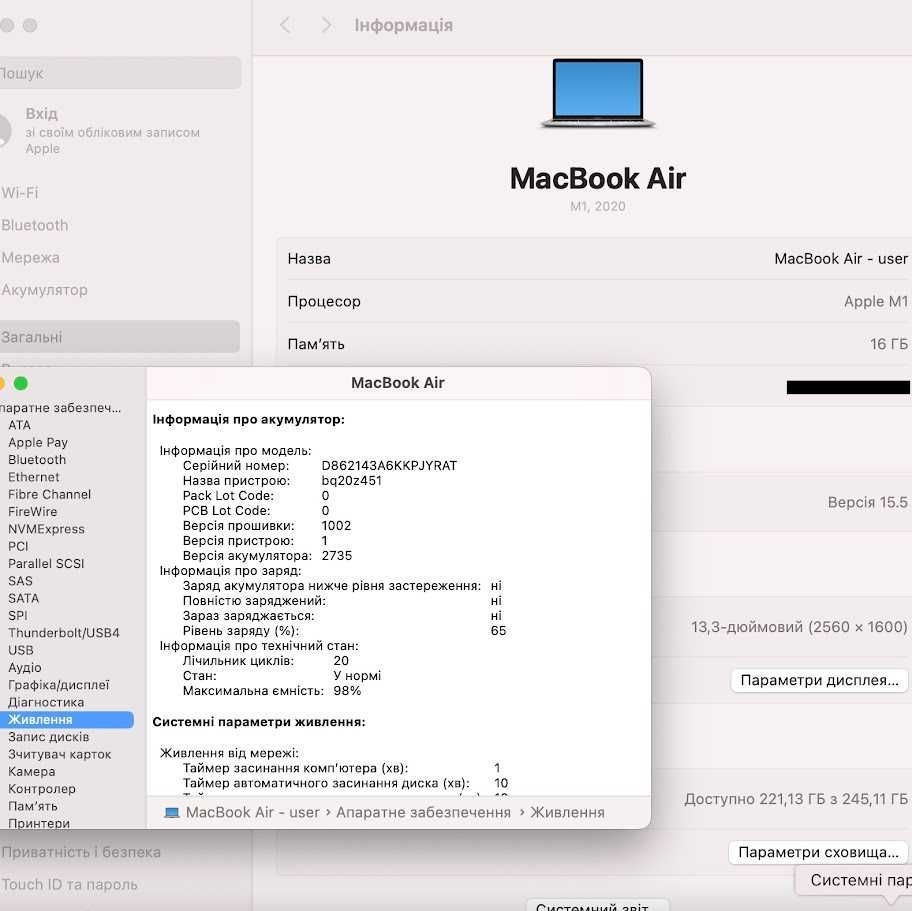Click the forward arrow in Settings toolbar
This screenshot has width=912, height=911.
click(x=326, y=25)
